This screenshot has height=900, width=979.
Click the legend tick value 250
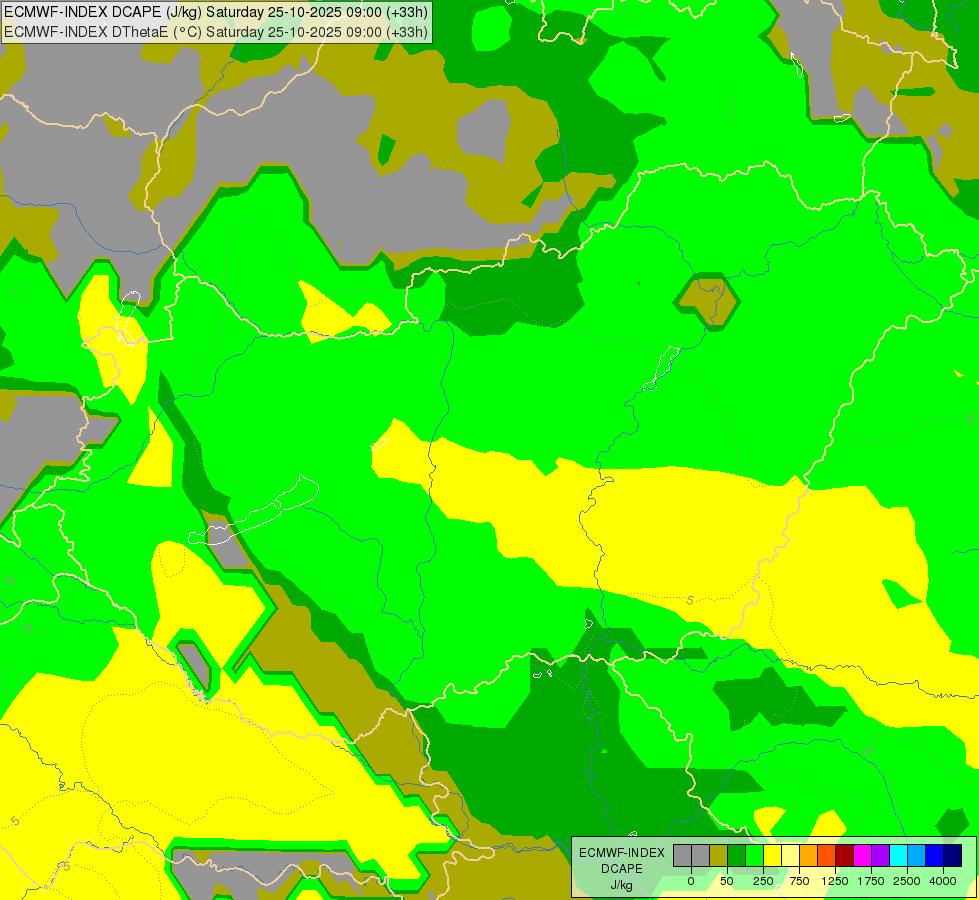763,881
